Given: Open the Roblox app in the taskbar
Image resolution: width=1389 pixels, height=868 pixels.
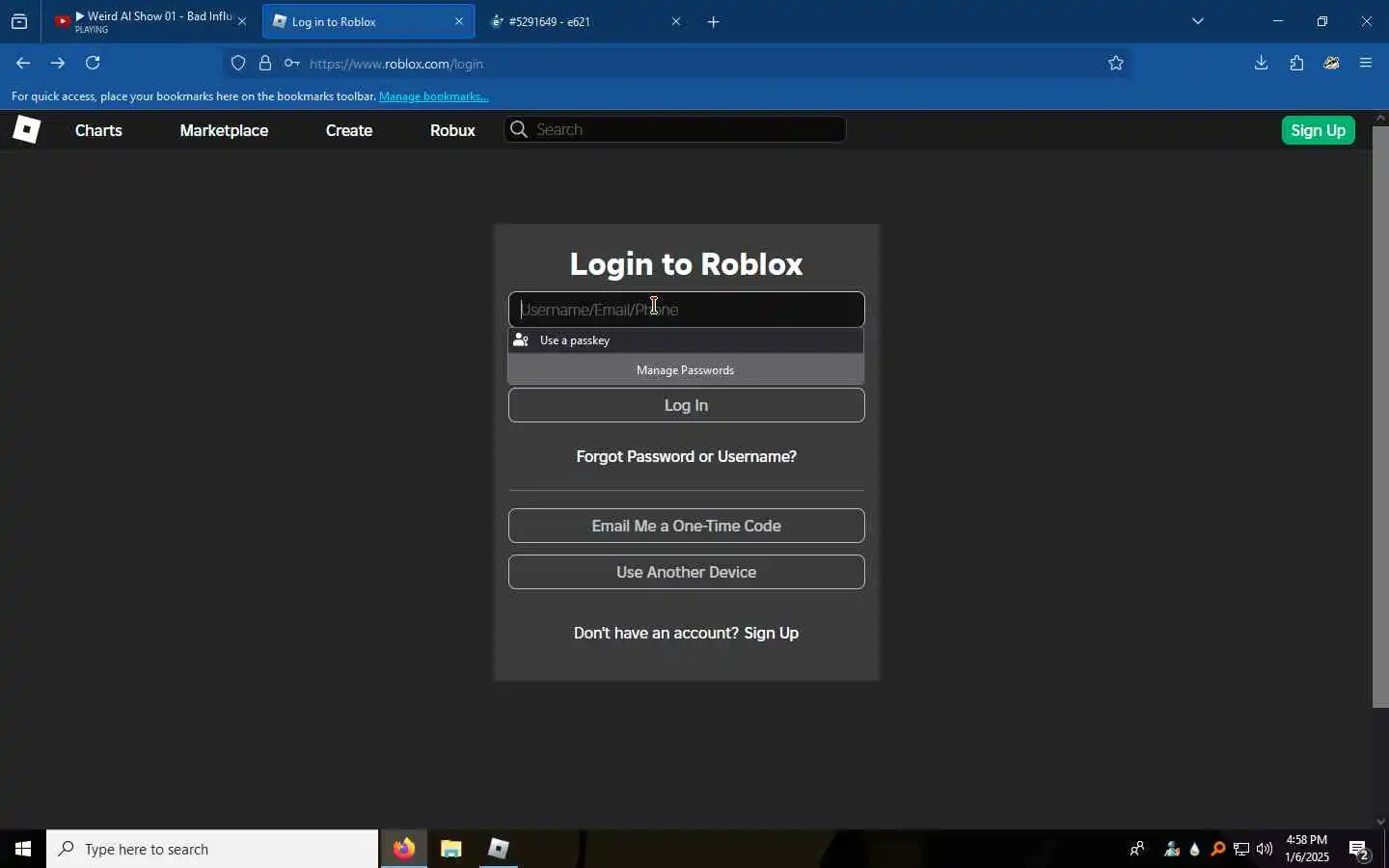Looking at the screenshot, I should coord(498,849).
